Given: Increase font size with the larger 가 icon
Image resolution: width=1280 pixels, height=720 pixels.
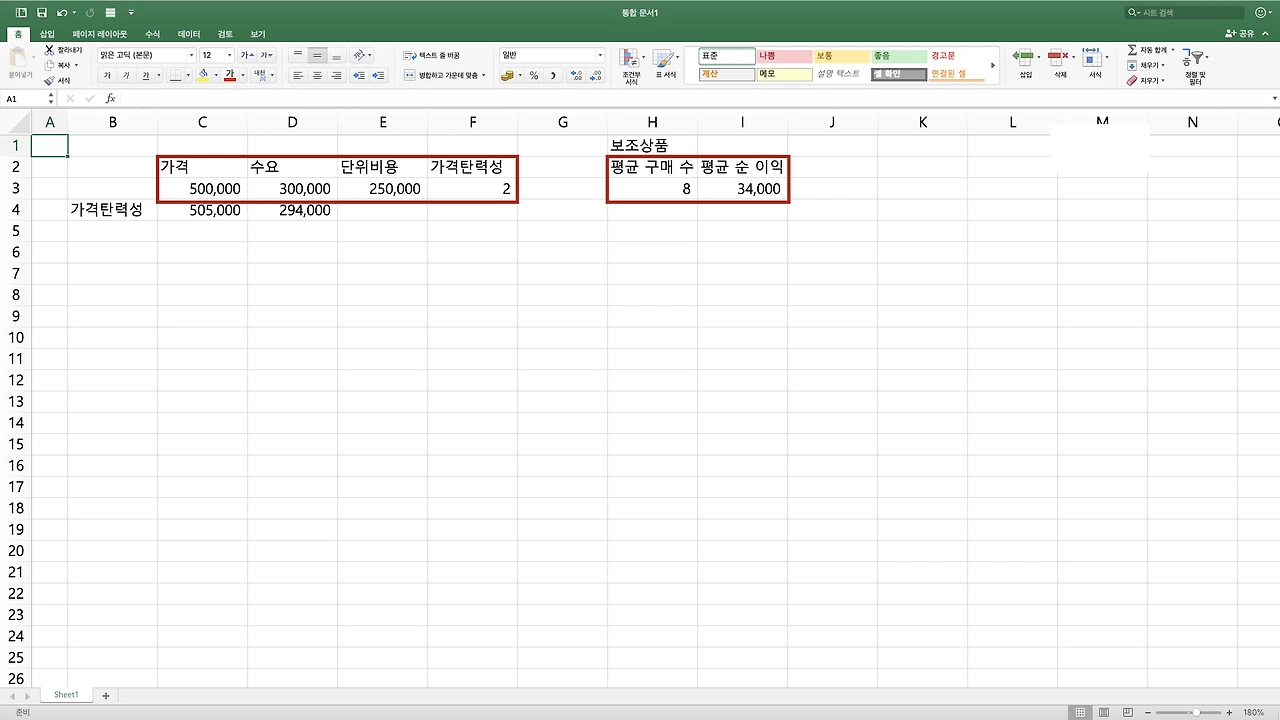Looking at the screenshot, I should [x=245, y=55].
